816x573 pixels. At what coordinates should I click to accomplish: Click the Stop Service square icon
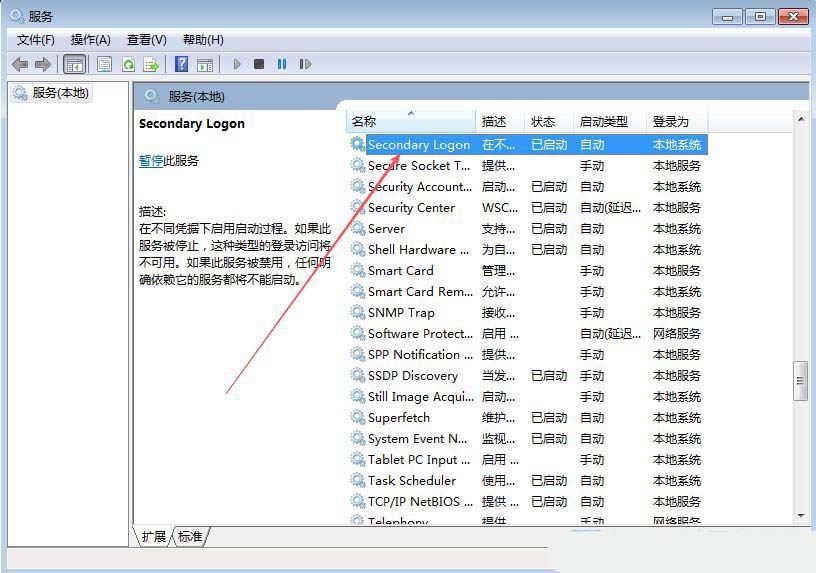click(x=259, y=64)
